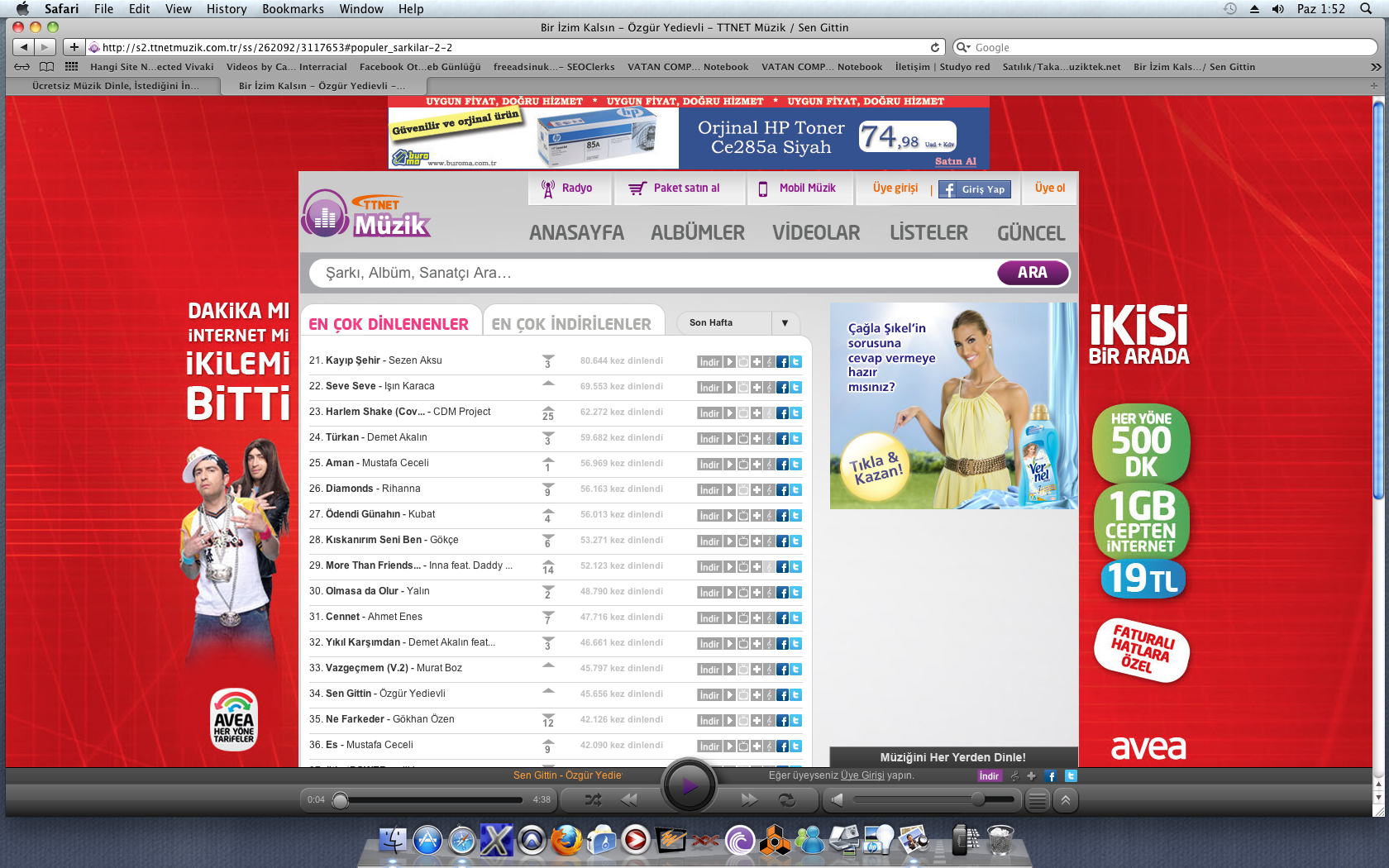The height and width of the screenshot is (868, 1389).
Task: Tweet the Seve Seve track
Action: [x=795, y=388]
